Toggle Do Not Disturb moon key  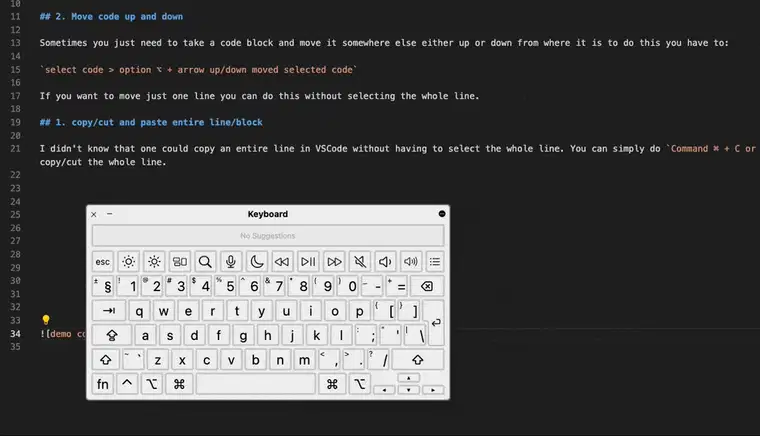256,262
